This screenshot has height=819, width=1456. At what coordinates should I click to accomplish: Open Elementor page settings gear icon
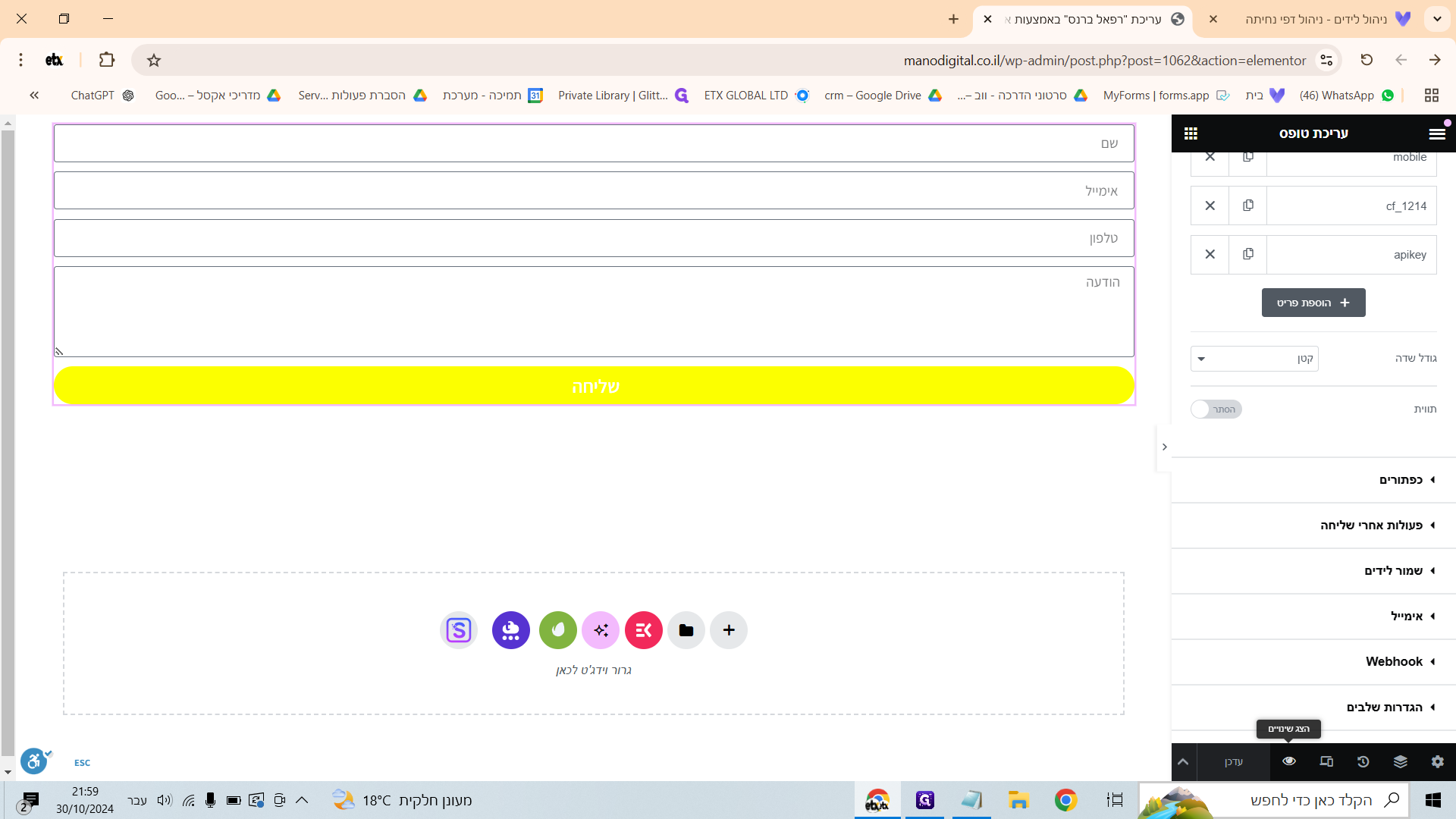pos(1437,761)
